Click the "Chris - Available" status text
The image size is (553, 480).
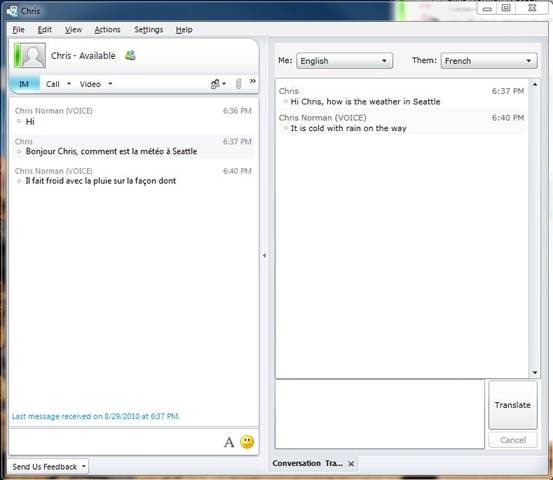(83, 56)
